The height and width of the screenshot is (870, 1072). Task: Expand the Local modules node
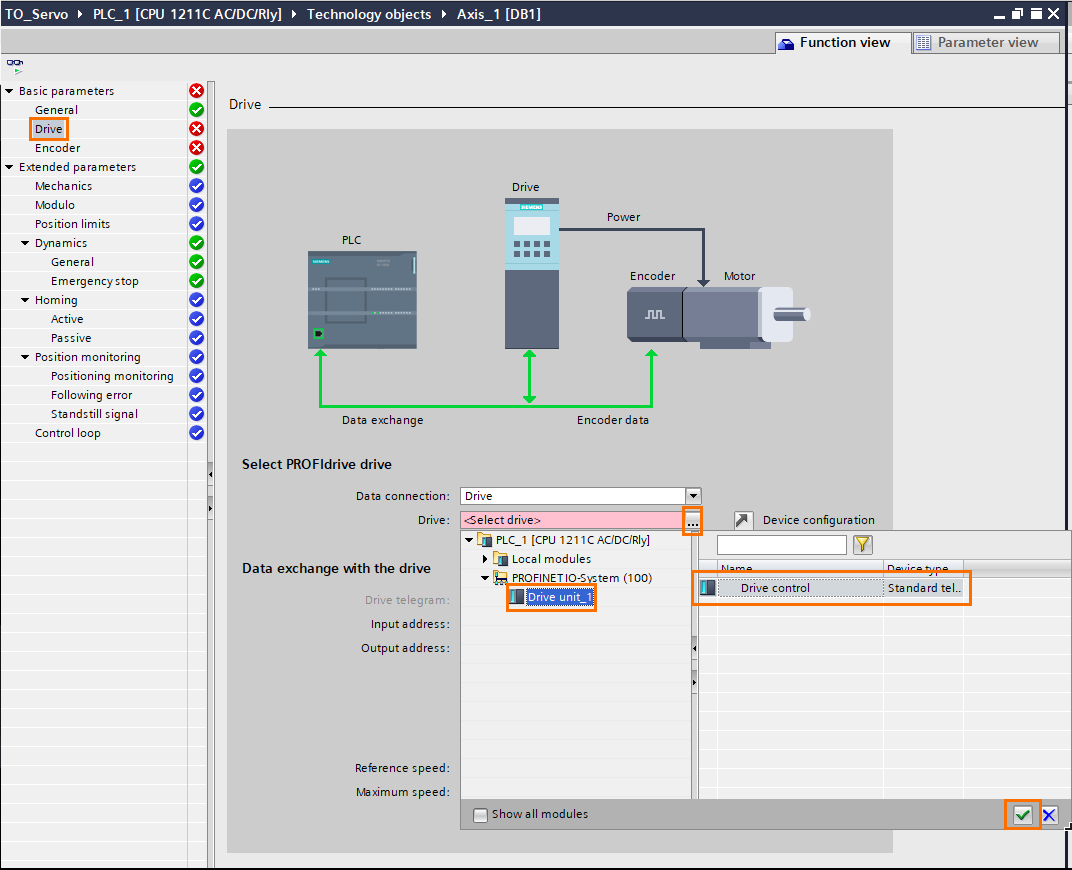pos(483,558)
